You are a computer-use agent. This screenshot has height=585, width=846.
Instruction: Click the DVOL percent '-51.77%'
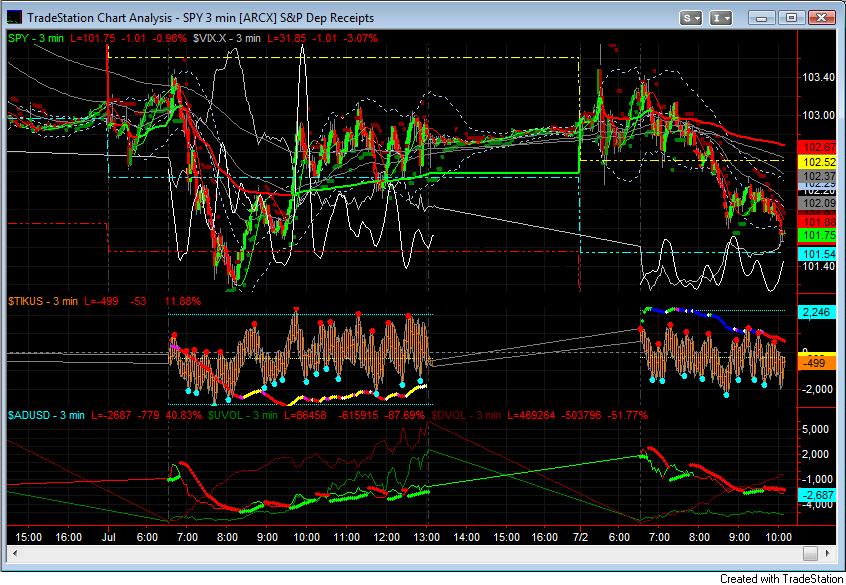(627, 415)
